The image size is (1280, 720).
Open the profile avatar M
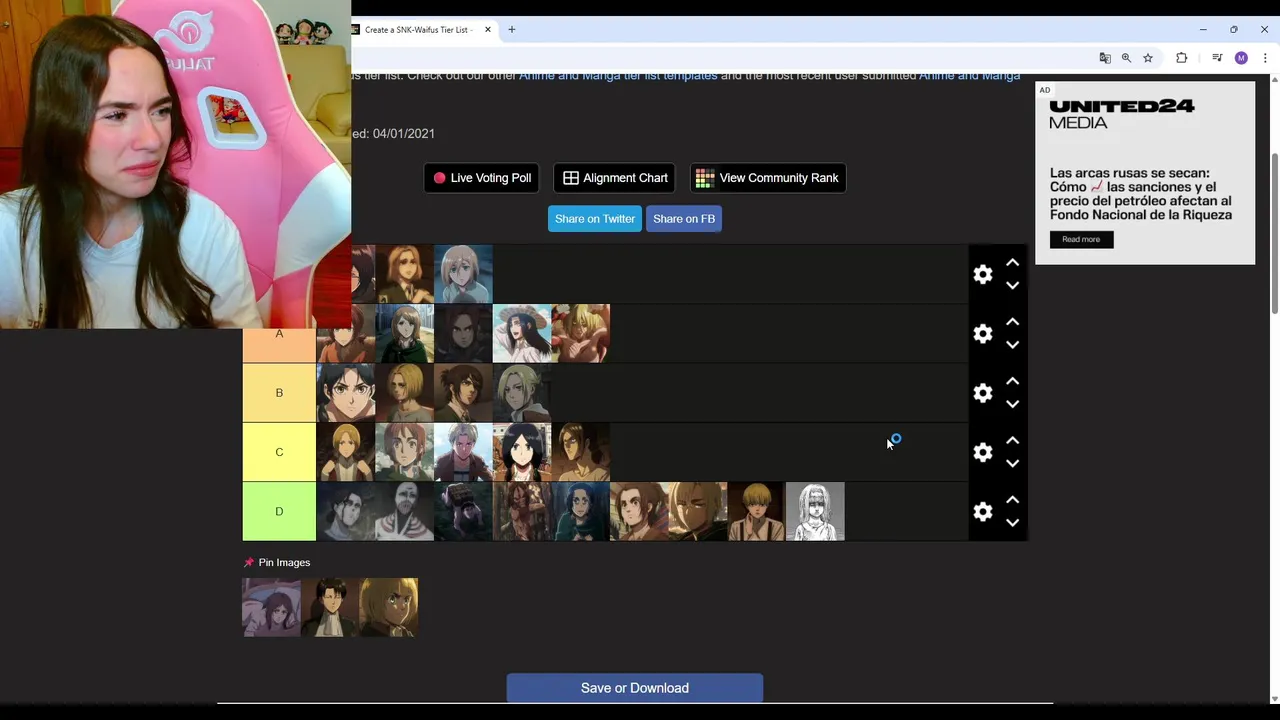(1241, 58)
